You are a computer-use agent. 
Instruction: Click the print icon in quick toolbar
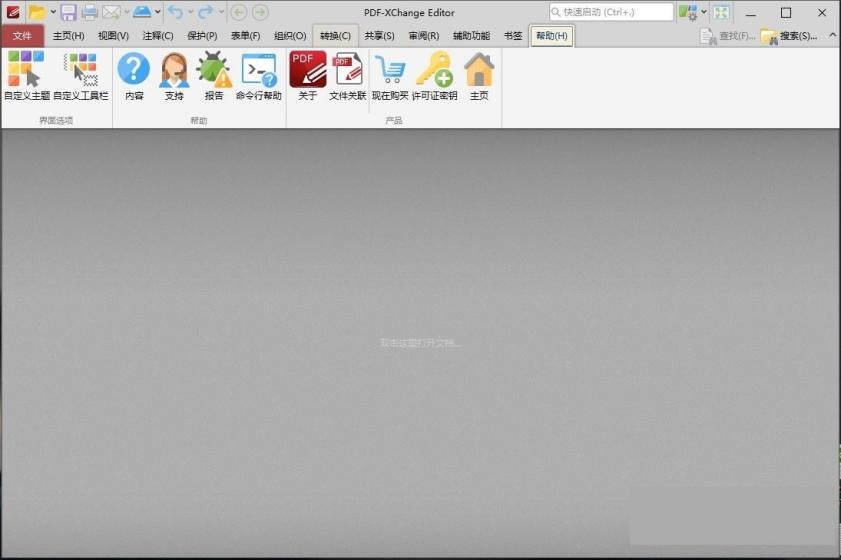[89, 12]
